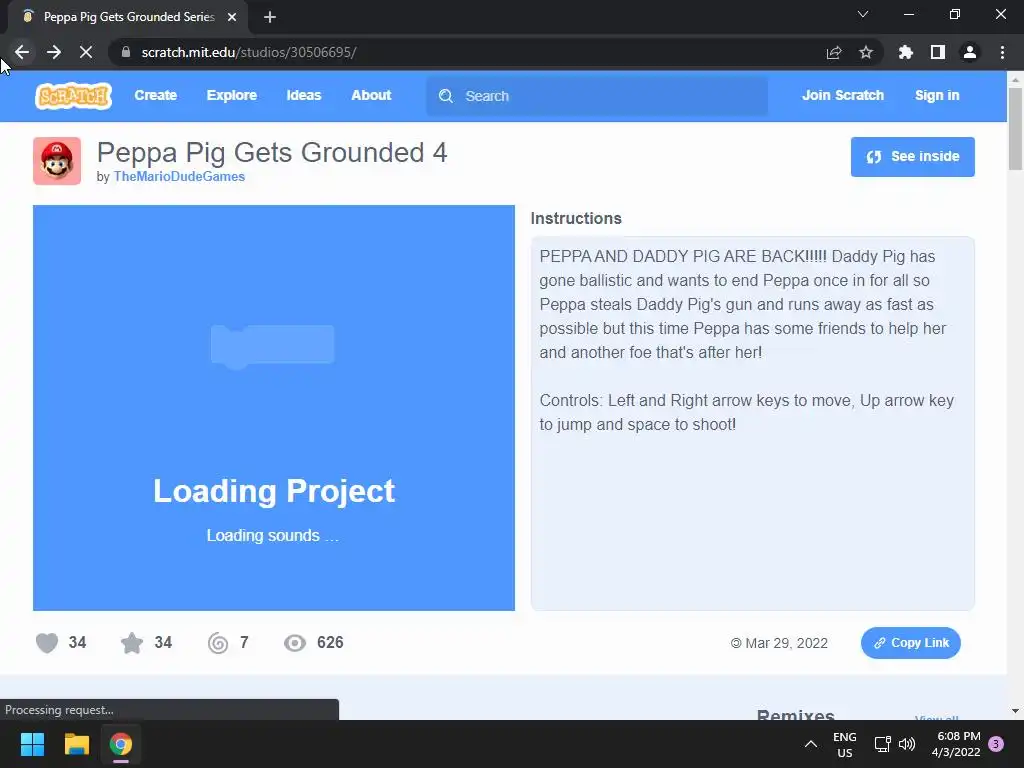Click the ENG US language indicator

pos(844,744)
